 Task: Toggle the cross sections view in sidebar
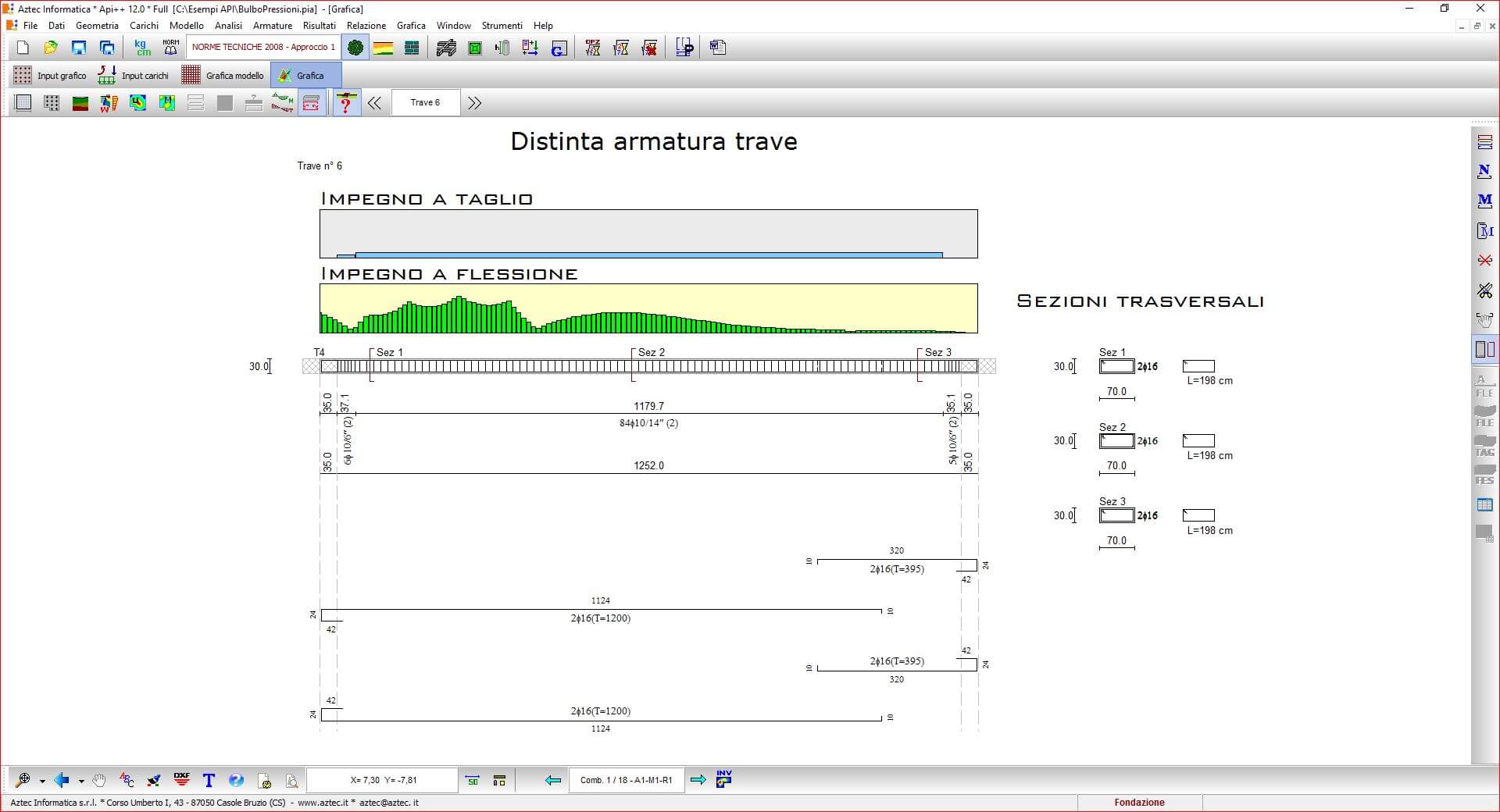[1484, 349]
